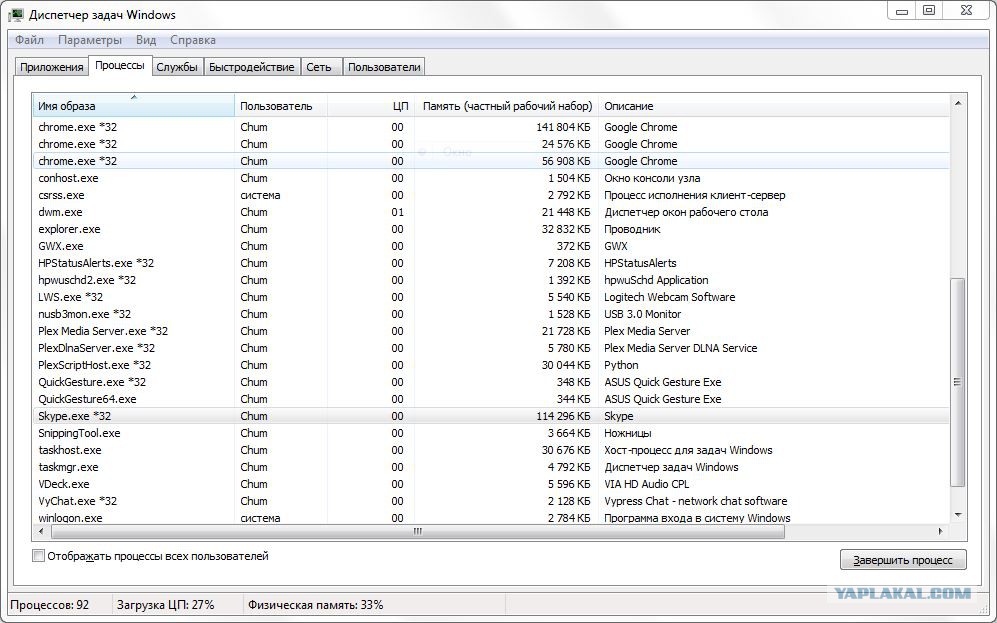
Task: Select the dwm.exe process row
Action: tap(491, 212)
